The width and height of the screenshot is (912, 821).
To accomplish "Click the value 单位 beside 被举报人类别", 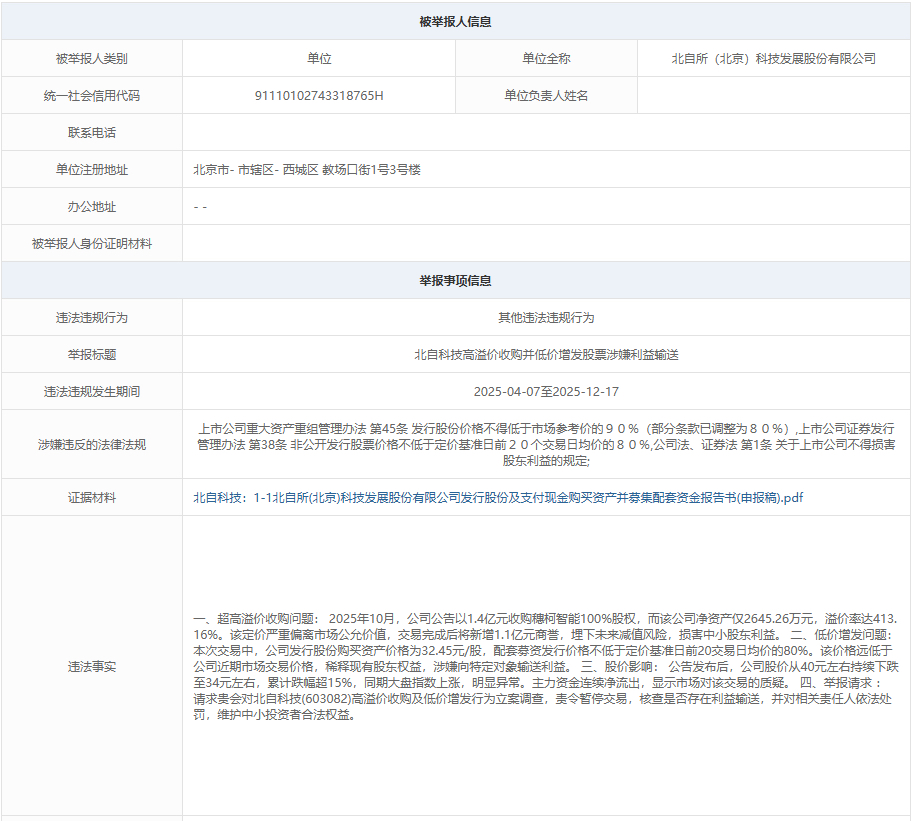I will [319, 59].
